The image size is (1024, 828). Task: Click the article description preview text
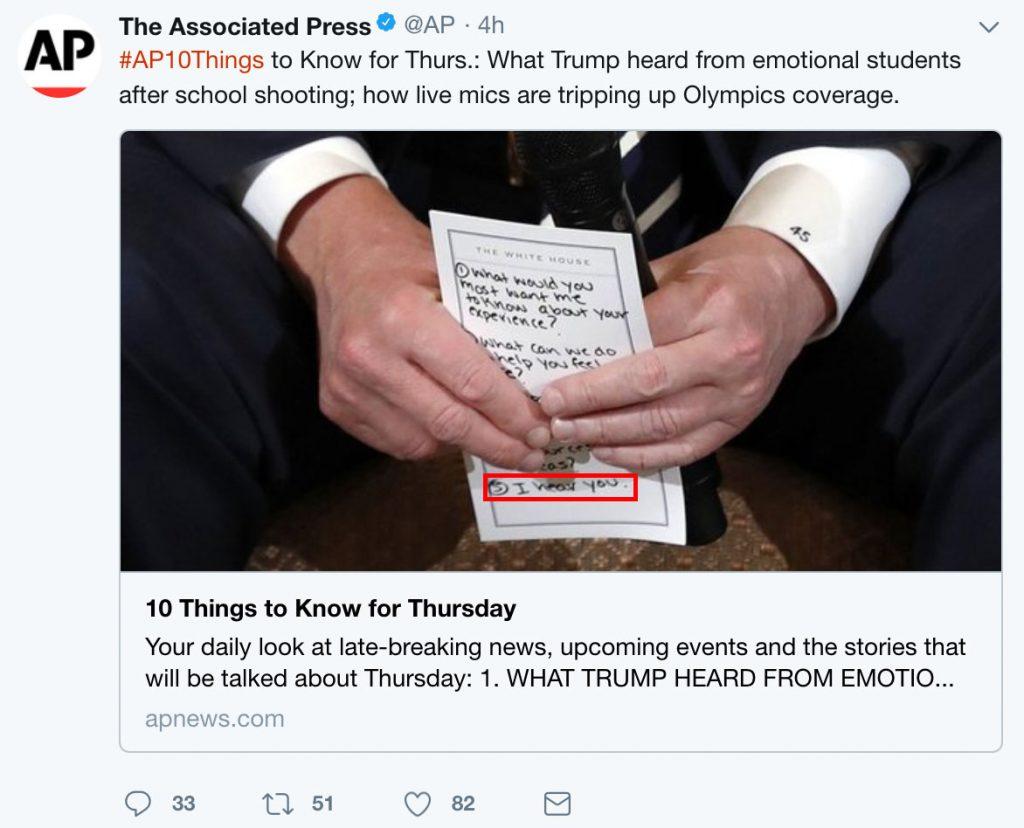(555, 662)
